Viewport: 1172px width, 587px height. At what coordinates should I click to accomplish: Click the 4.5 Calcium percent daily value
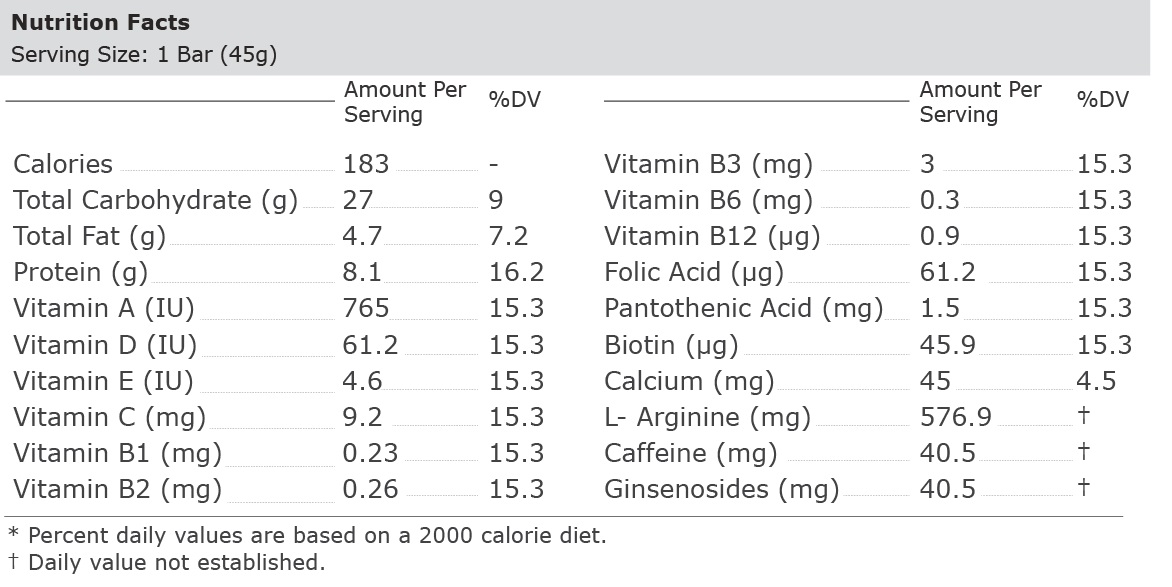coord(1097,381)
